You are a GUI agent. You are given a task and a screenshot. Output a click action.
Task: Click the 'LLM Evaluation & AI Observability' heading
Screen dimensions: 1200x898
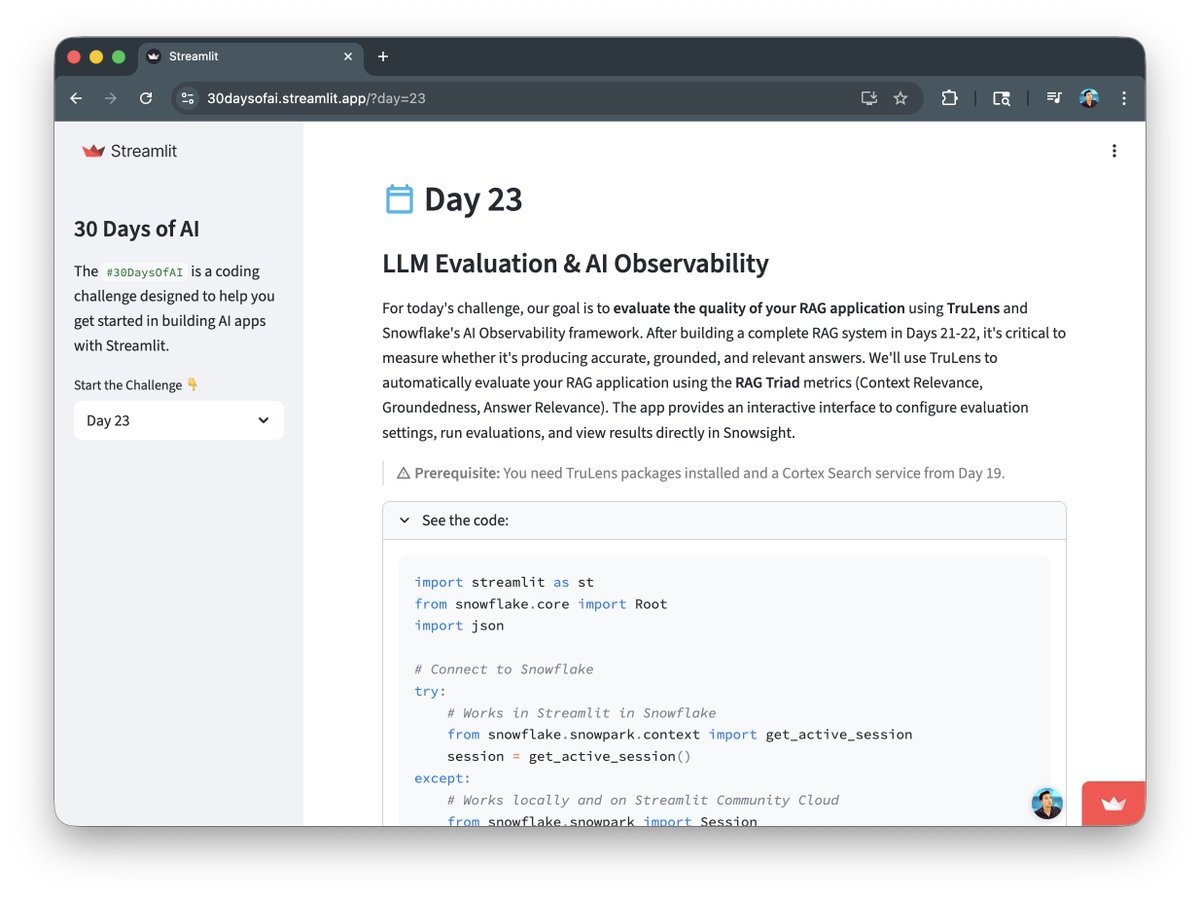576,264
